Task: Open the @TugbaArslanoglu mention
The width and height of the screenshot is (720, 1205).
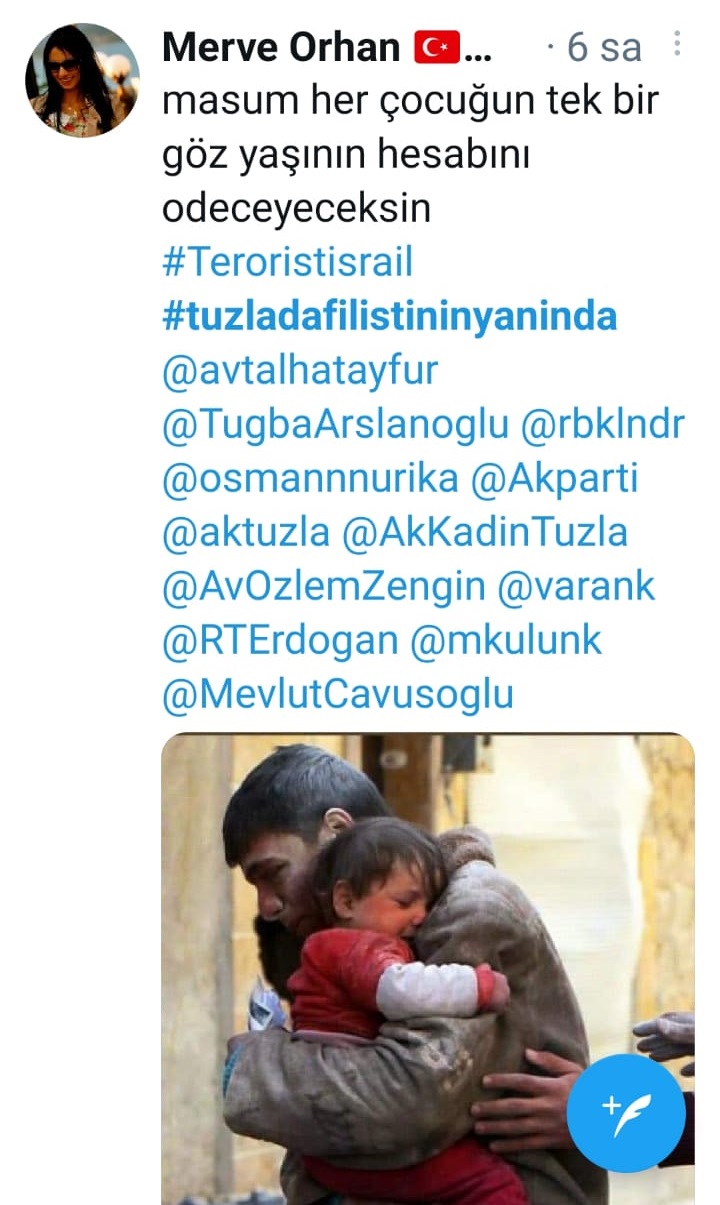Action: 336,425
